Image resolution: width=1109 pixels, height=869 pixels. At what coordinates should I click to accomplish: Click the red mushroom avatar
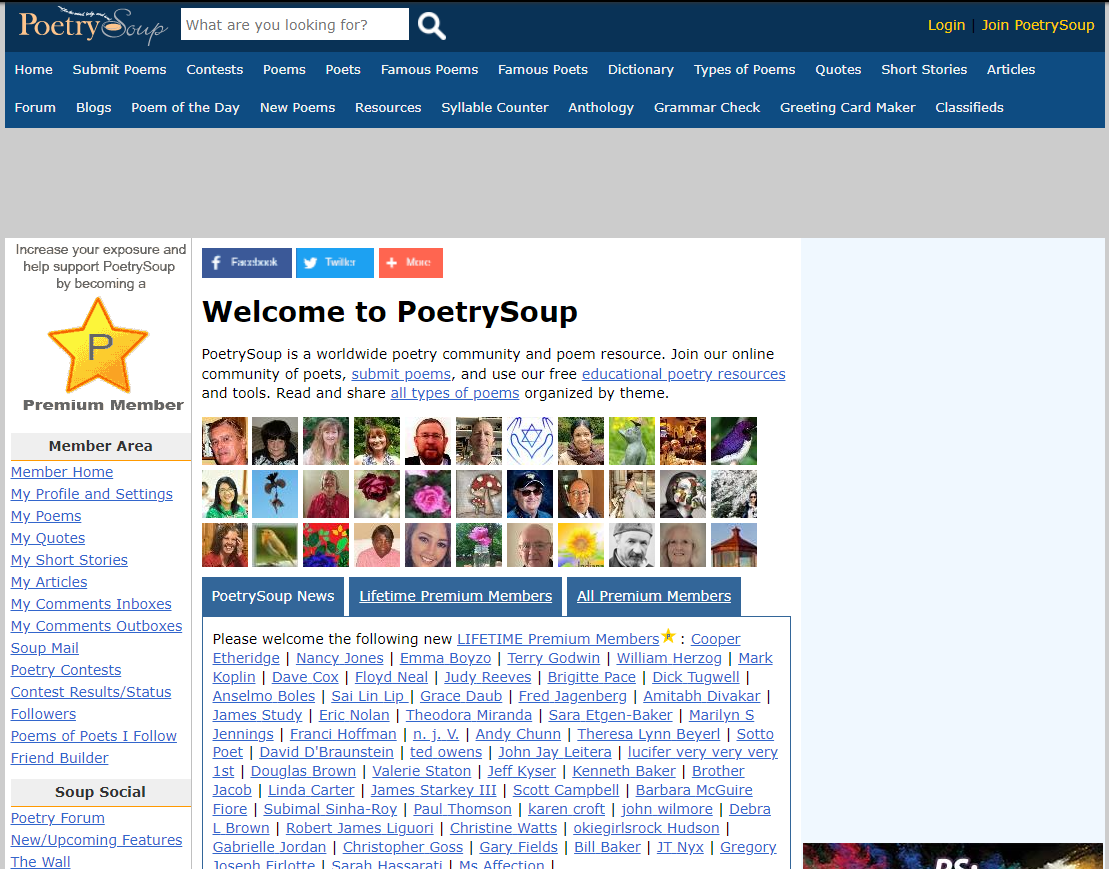pos(479,494)
